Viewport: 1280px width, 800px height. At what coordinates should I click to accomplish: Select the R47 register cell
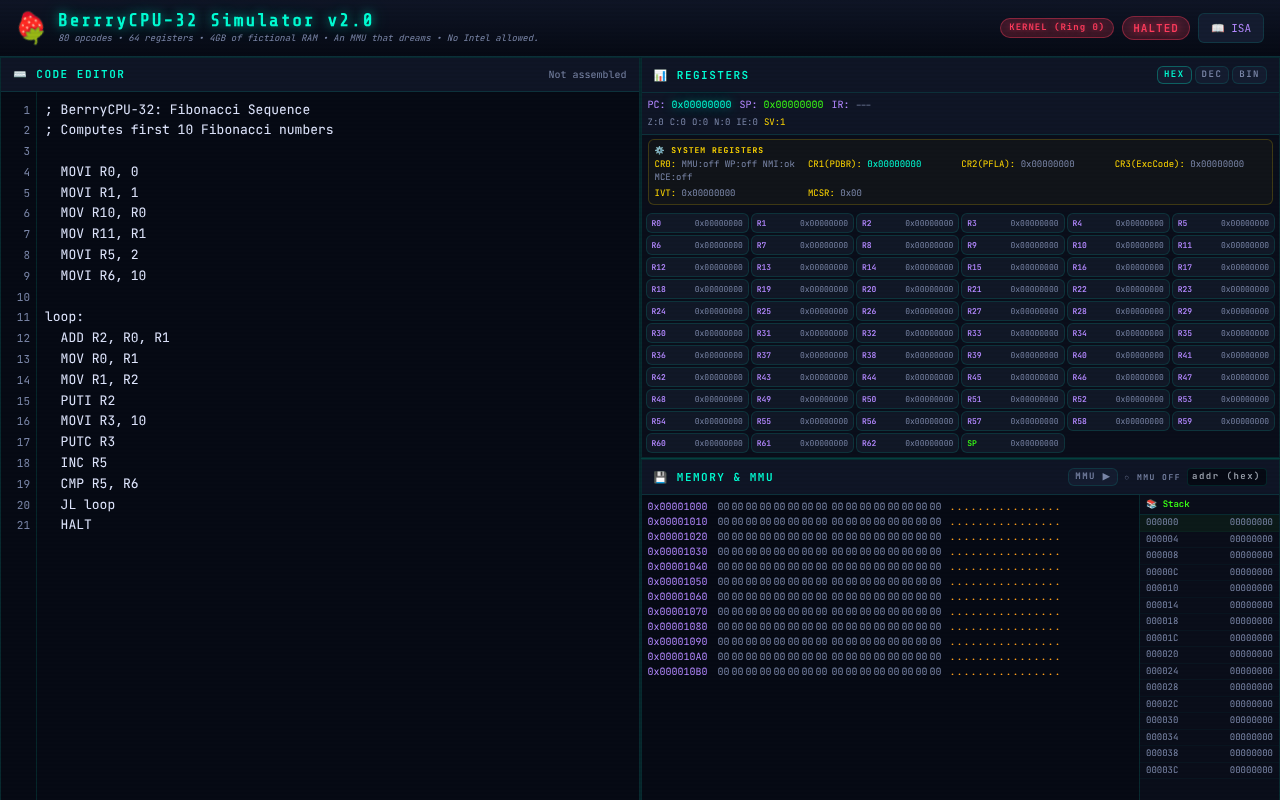click(x=1223, y=377)
